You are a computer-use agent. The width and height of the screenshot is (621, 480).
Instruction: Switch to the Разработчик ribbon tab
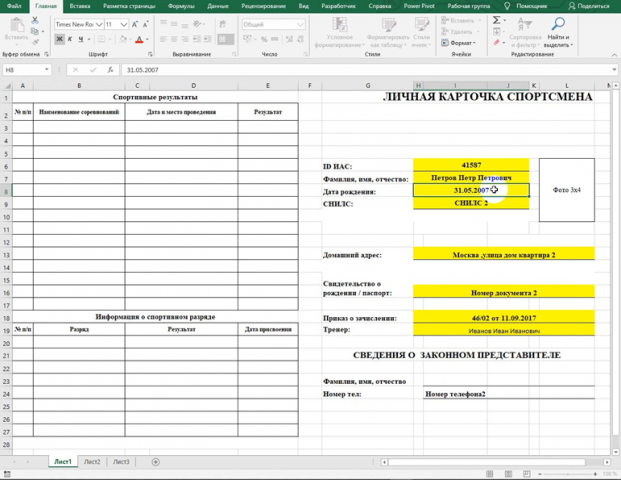338,6
